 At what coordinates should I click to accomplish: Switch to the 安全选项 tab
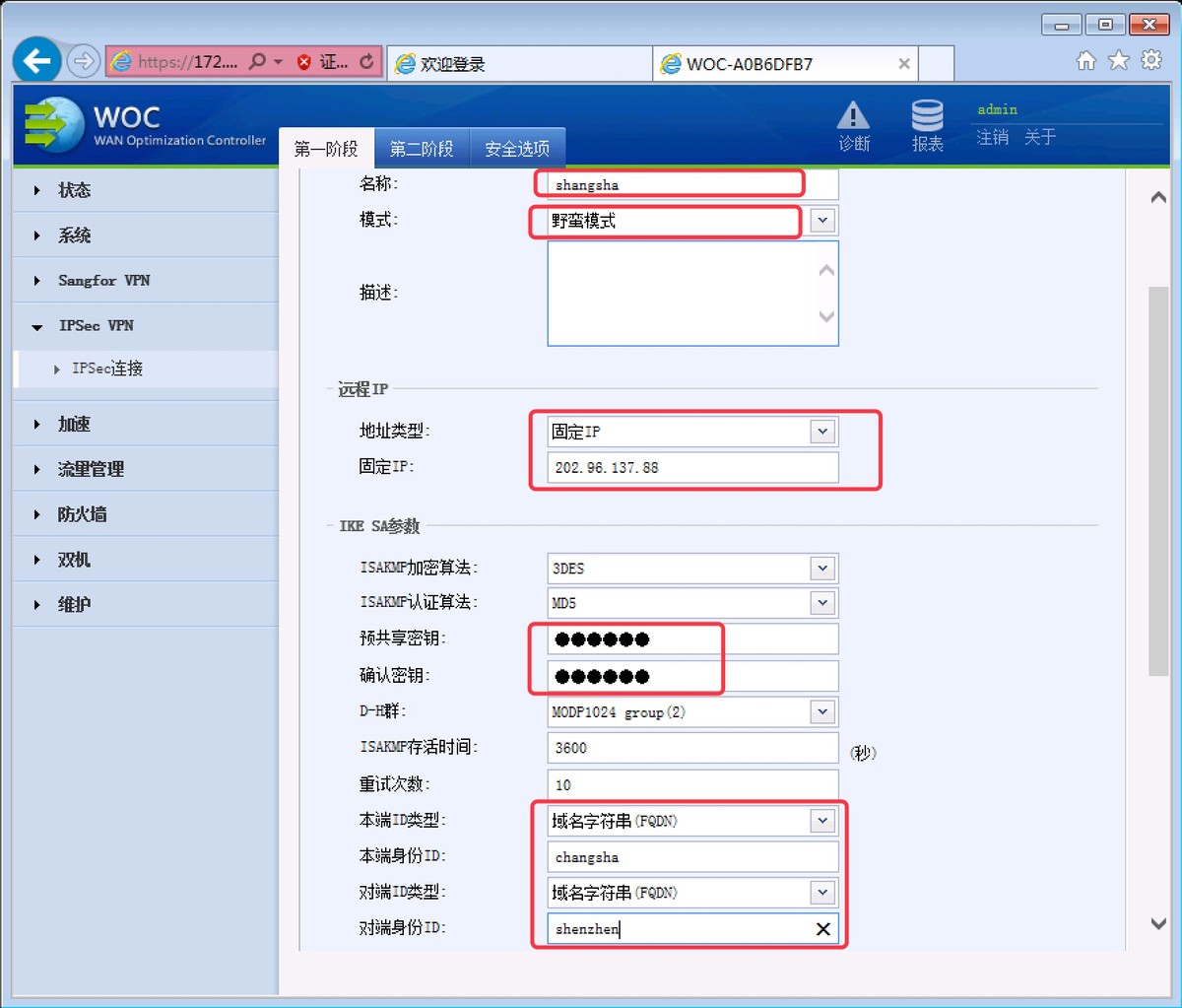click(517, 148)
